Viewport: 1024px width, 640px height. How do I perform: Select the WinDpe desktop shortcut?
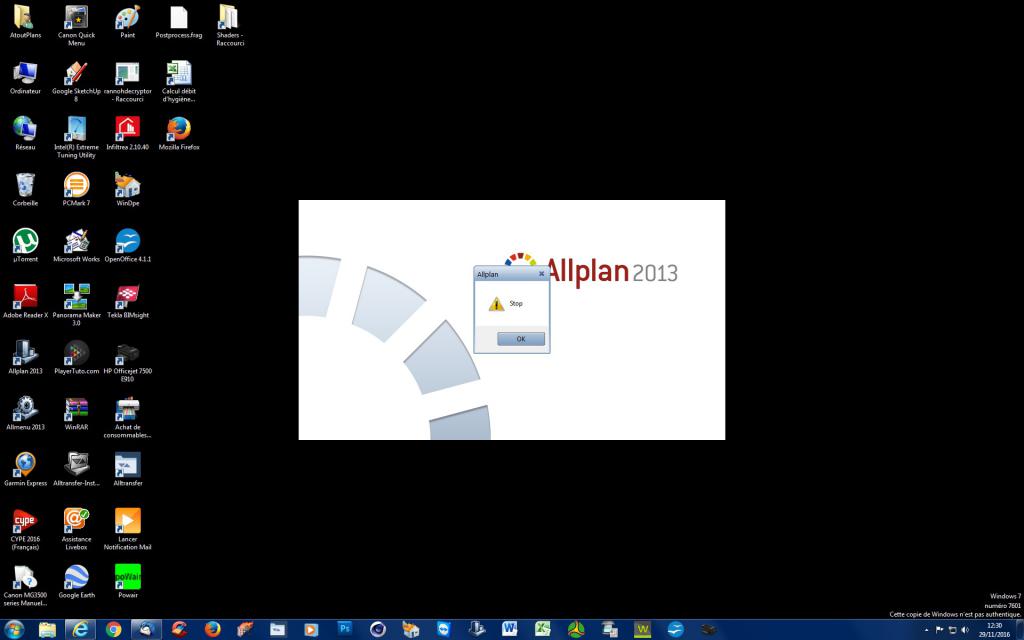point(127,191)
